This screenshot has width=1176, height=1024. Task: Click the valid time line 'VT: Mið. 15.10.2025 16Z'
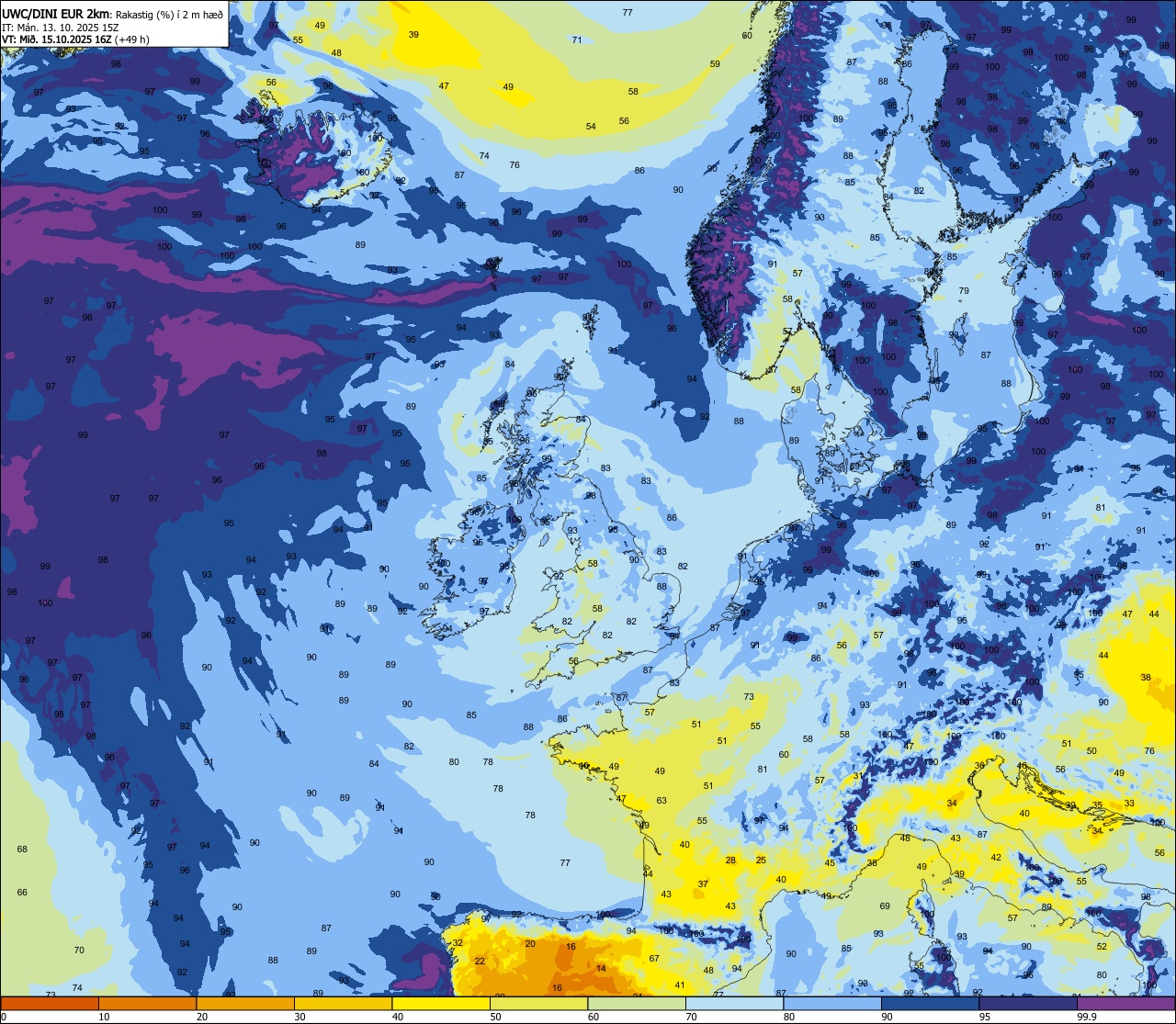coord(57,39)
